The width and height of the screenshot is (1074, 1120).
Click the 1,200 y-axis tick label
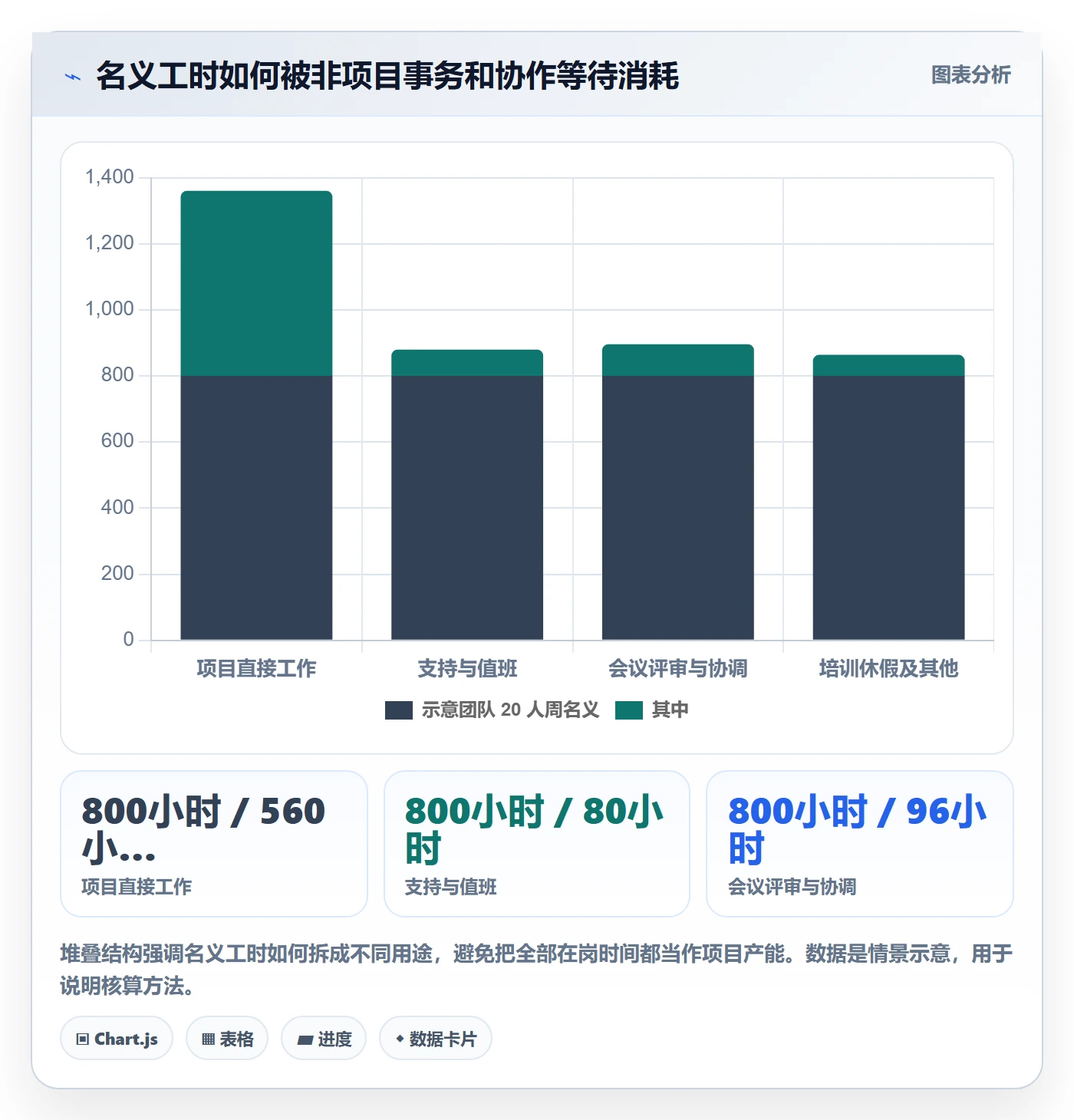(x=110, y=243)
